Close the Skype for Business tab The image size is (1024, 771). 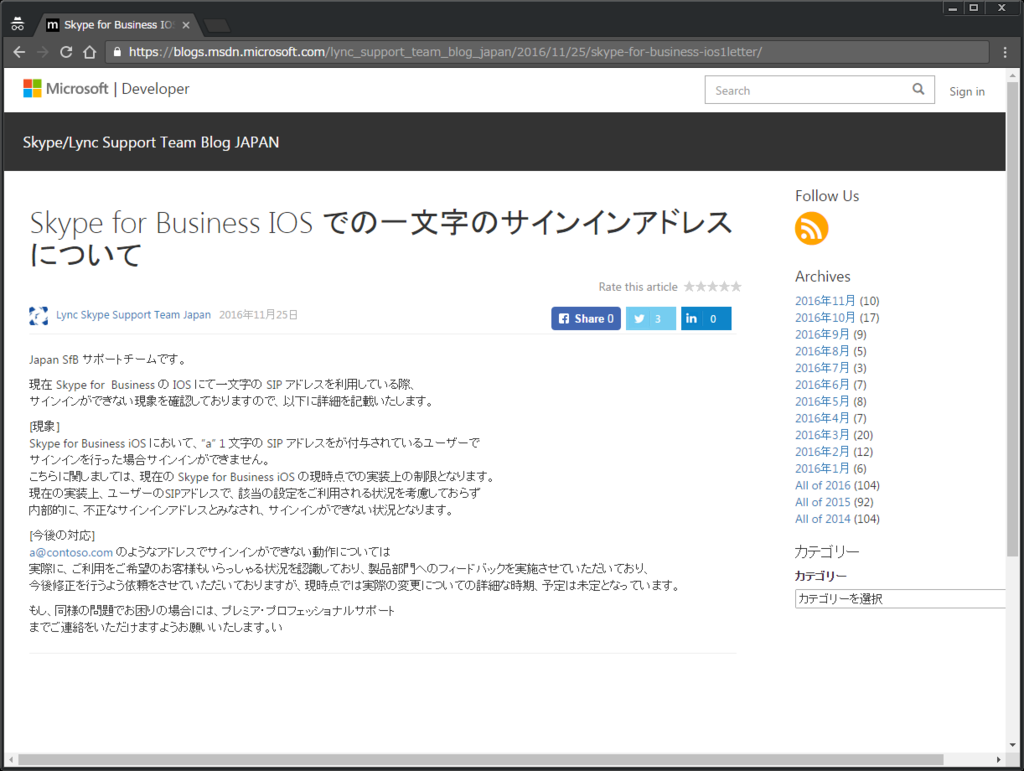pyautogui.click(x=186, y=25)
